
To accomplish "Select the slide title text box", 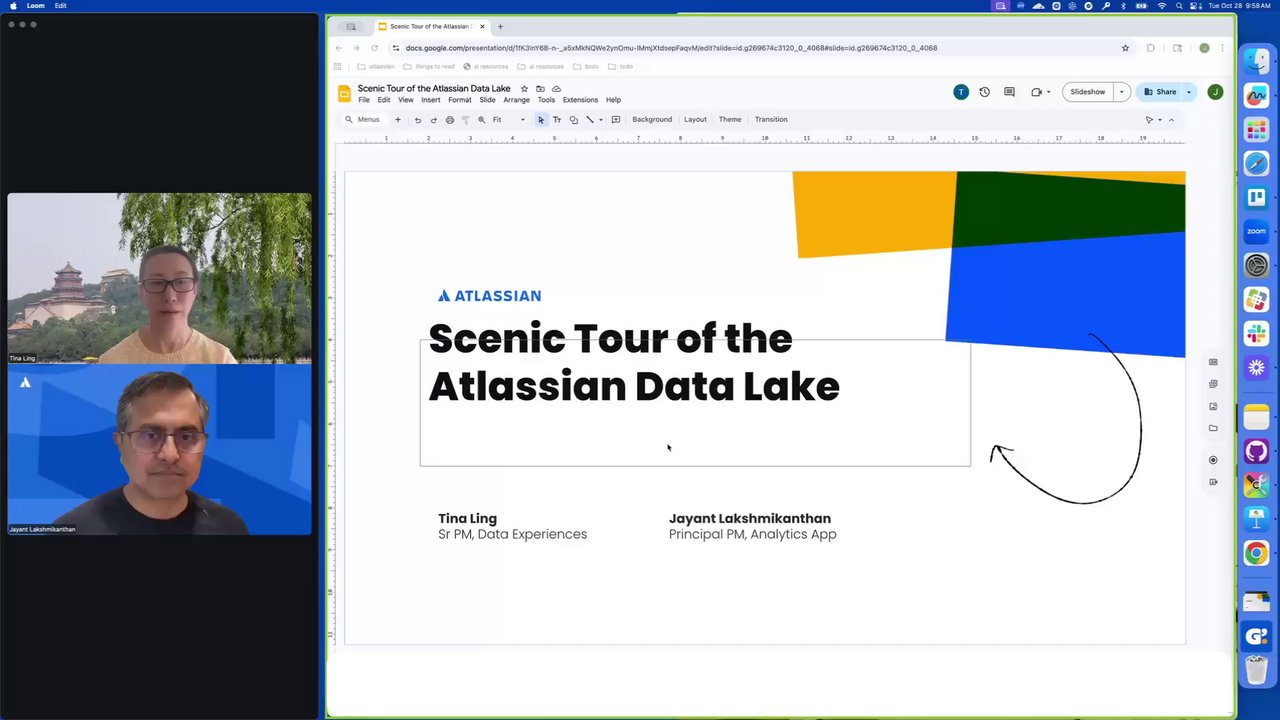I will point(695,403).
